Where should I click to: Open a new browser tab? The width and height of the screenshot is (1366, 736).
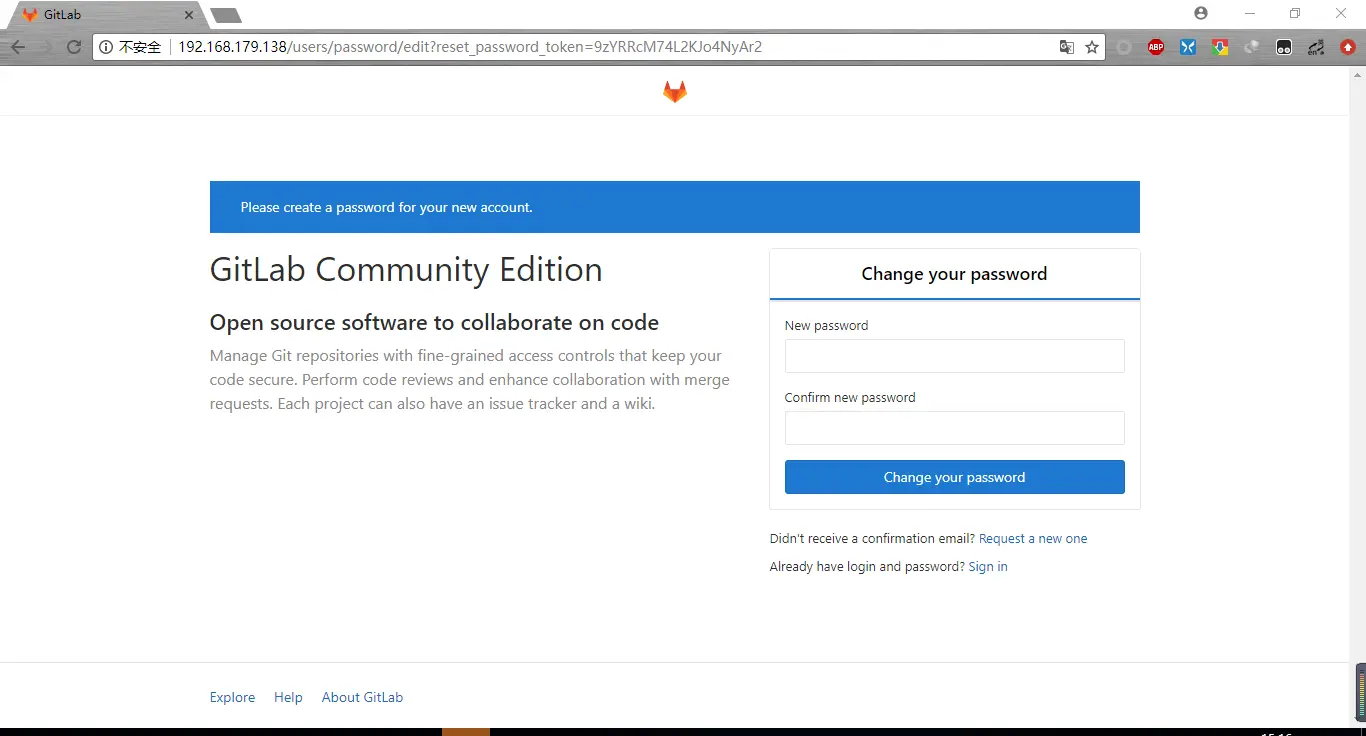(x=226, y=15)
